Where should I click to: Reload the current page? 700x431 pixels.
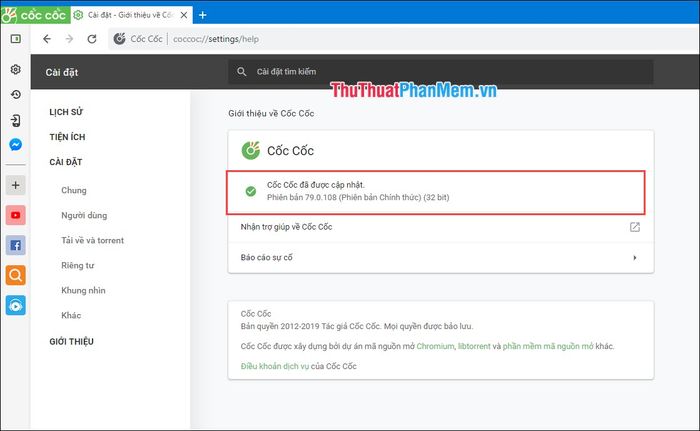(x=92, y=39)
